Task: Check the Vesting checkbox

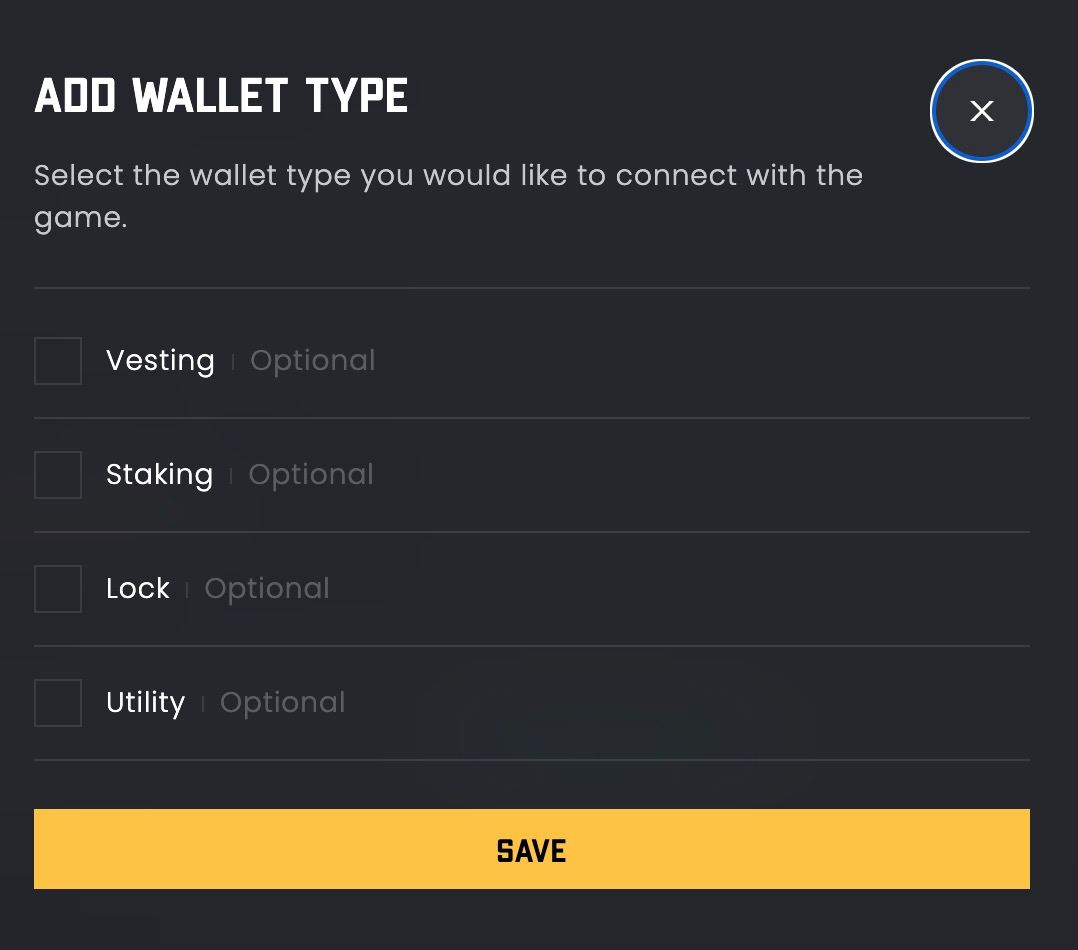Action: pyautogui.click(x=58, y=361)
